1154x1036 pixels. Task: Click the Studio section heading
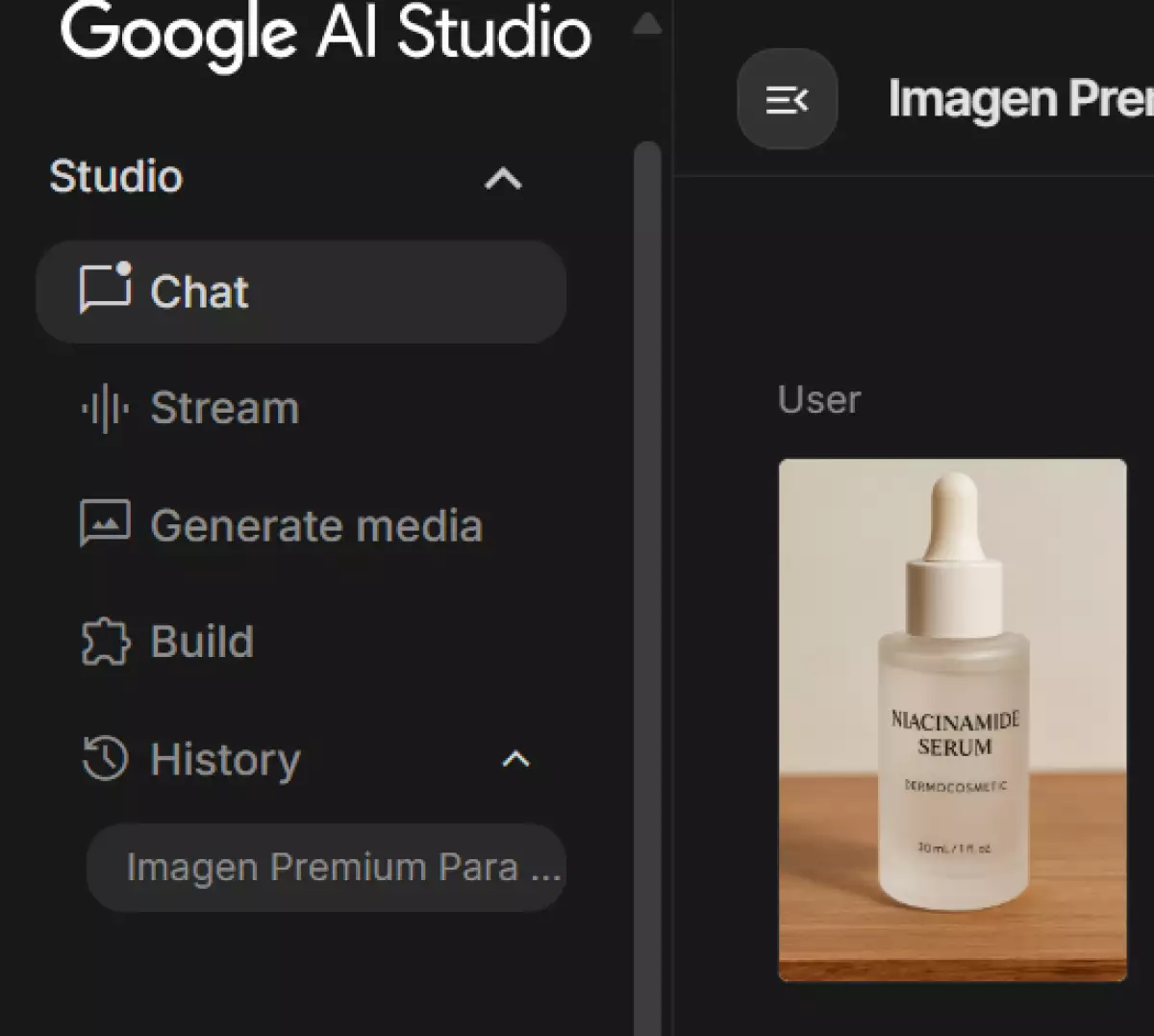pyautogui.click(x=115, y=176)
